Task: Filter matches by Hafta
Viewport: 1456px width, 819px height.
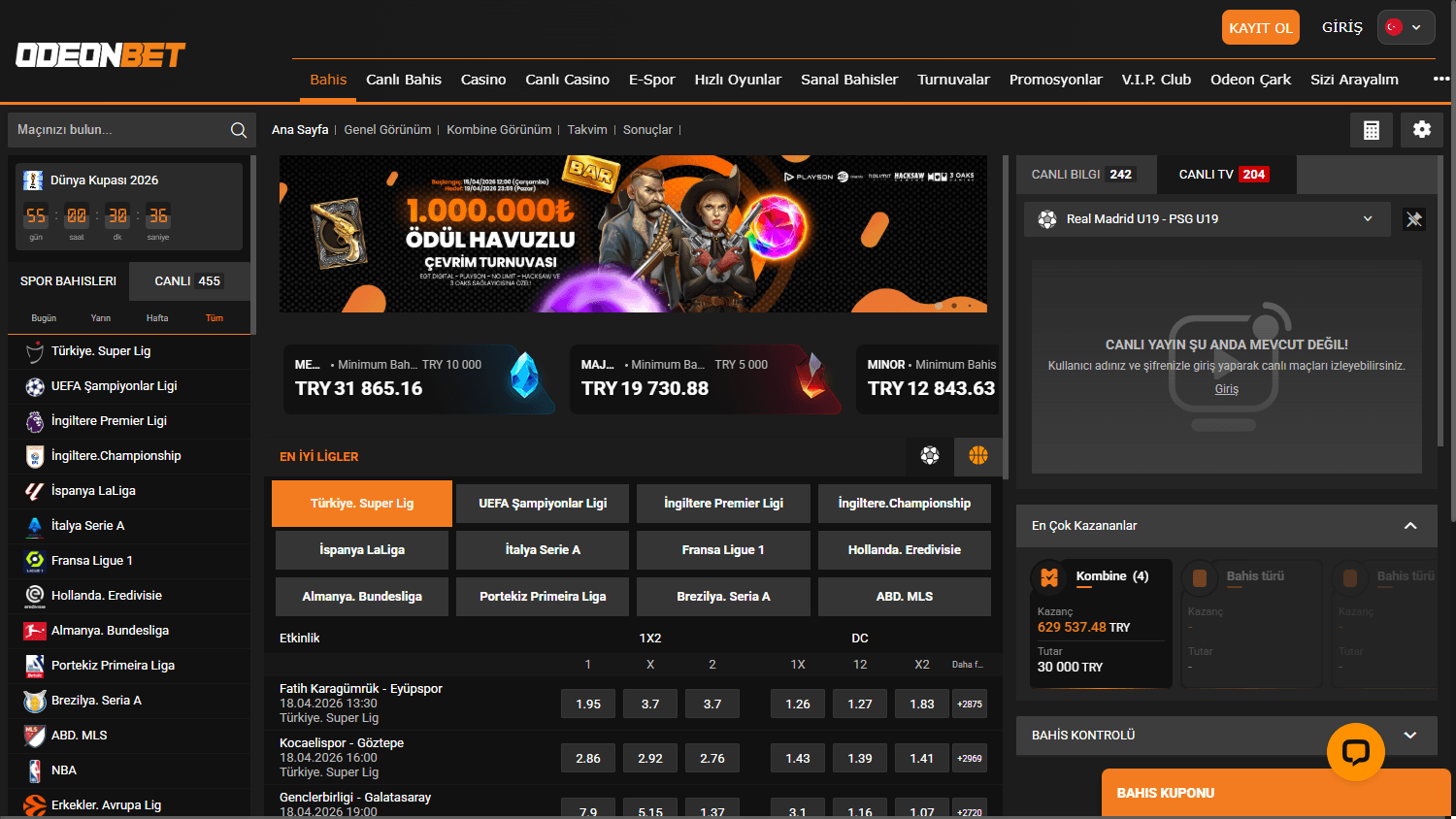Action: coord(157,318)
